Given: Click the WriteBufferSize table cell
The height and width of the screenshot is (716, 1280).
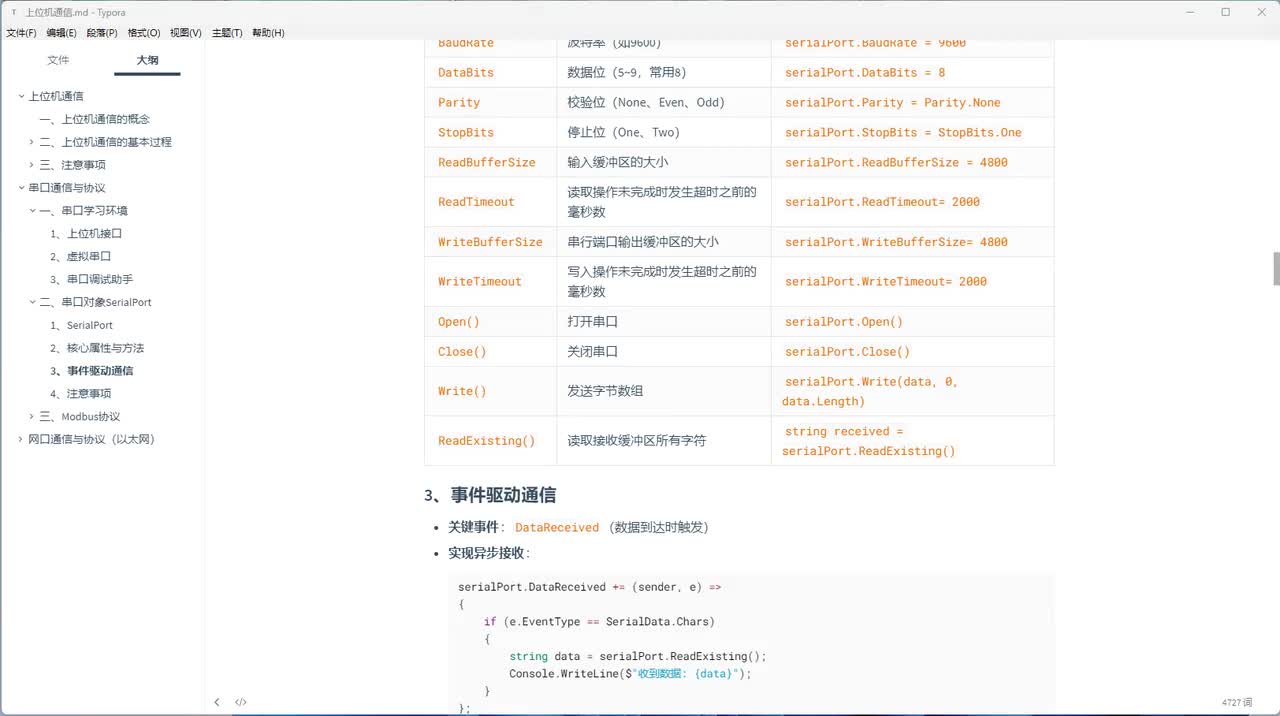Looking at the screenshot, I should pos(491,242).
